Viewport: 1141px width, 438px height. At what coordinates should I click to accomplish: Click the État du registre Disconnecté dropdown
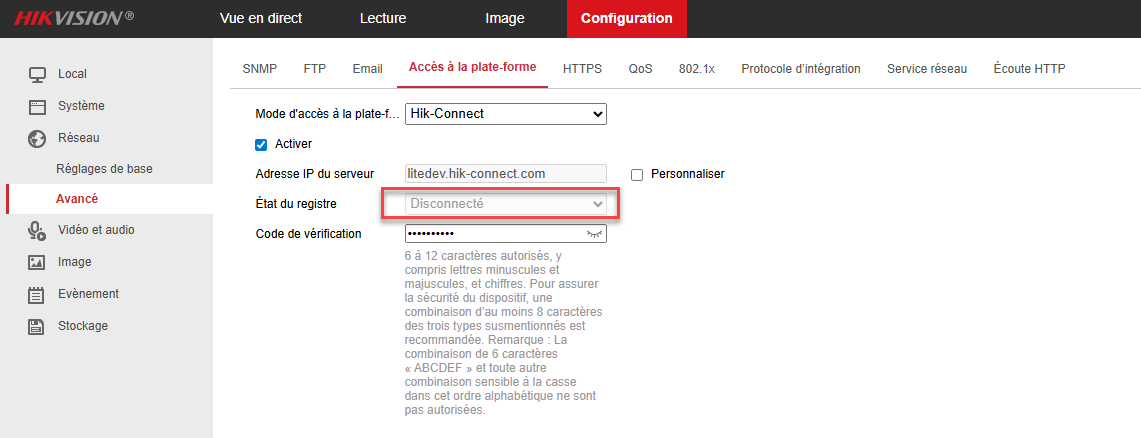tap(506, 204)
